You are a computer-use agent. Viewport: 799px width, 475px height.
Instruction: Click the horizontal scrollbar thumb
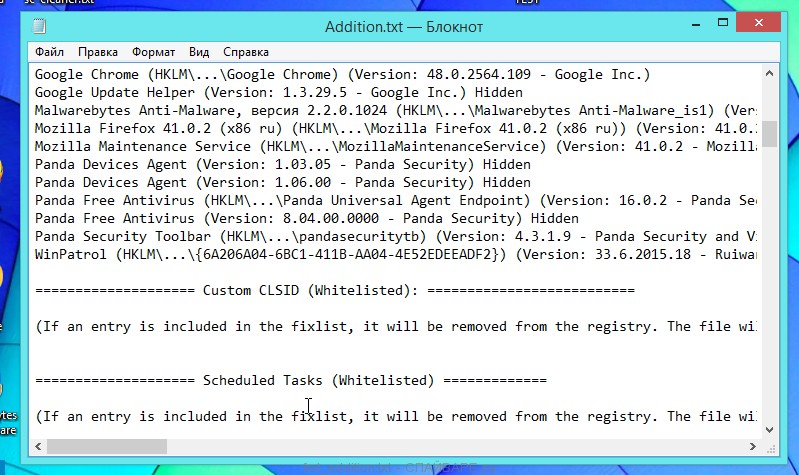tap(107, 446)
